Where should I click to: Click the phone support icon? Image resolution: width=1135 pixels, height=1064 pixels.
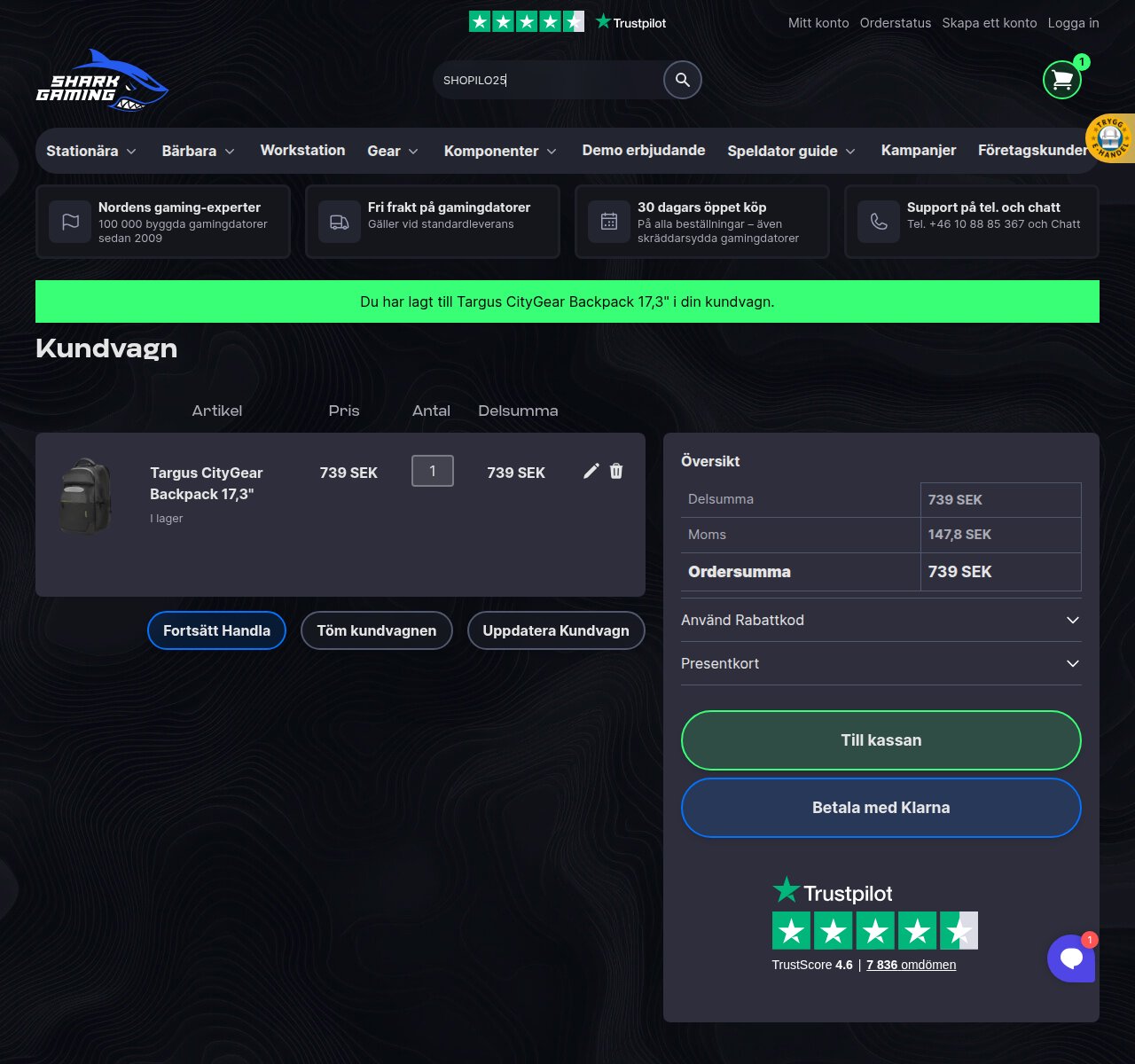pyautogui.click(x=879, y=222)
